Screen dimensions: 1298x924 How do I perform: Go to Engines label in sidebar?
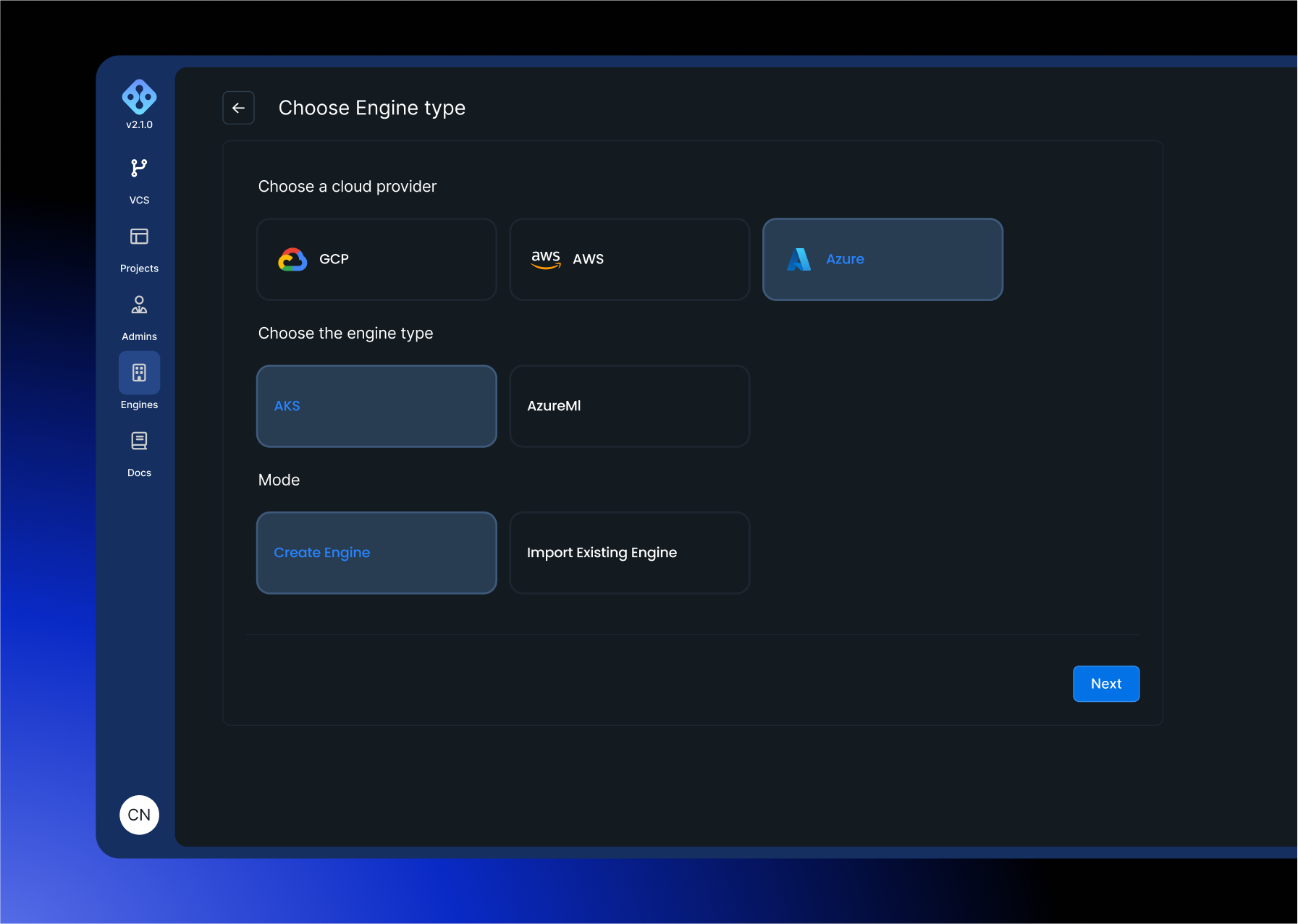pos(139,404)
